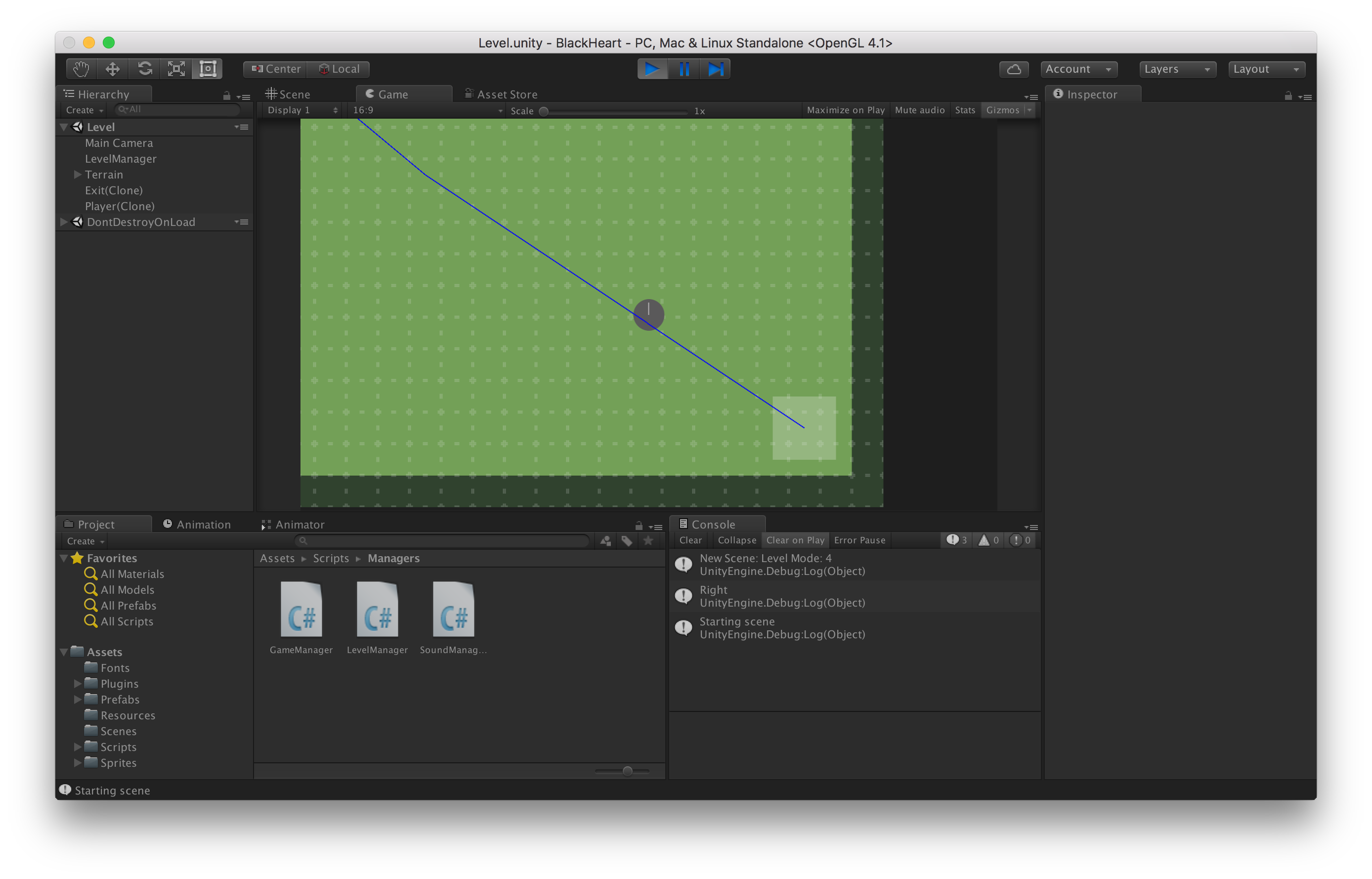Click the Step frame button
The width and height of the screenshot is (1372, 879).
point(715,69)
